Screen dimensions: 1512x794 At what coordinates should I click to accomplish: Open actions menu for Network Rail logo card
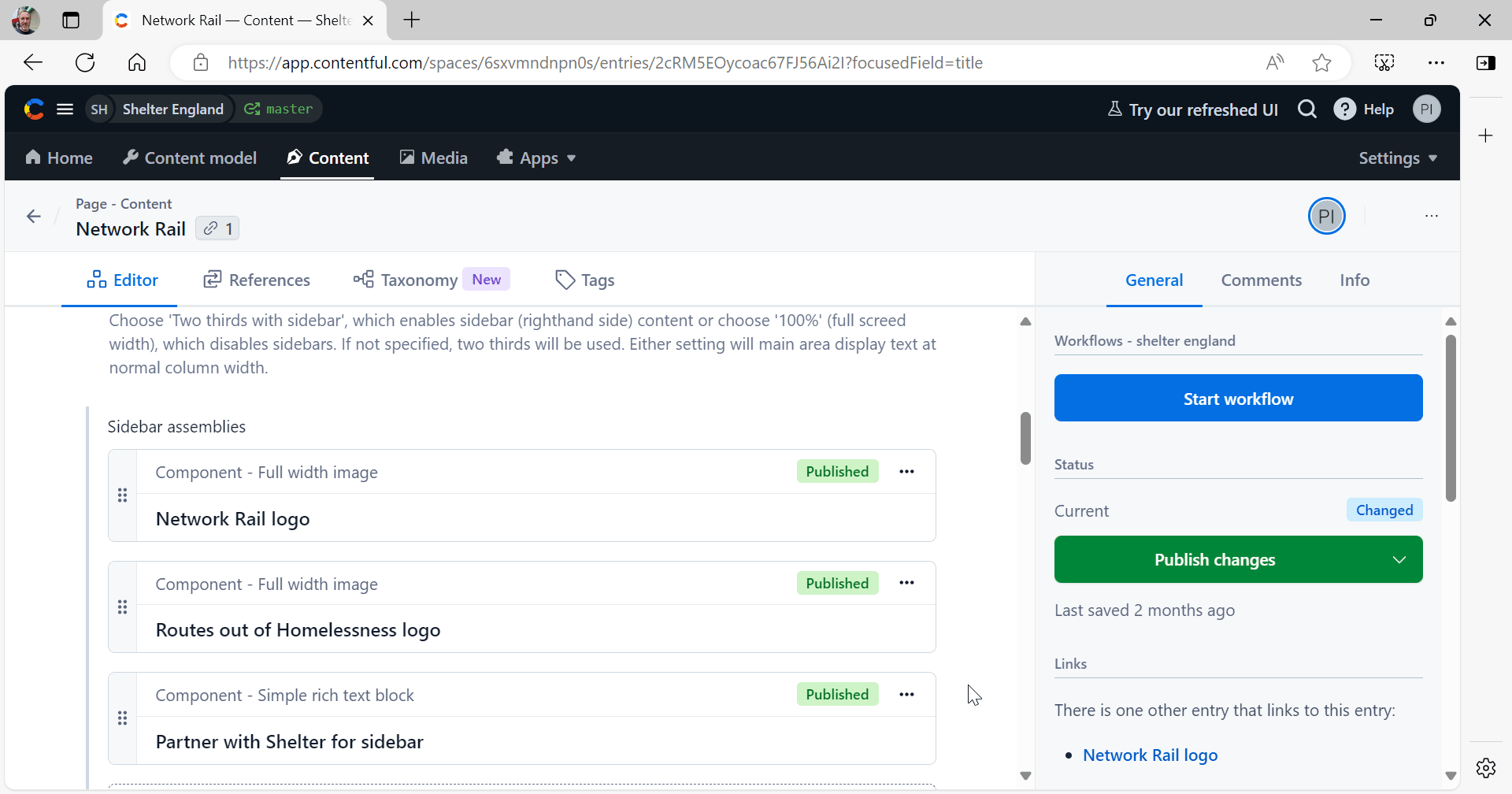906,471
